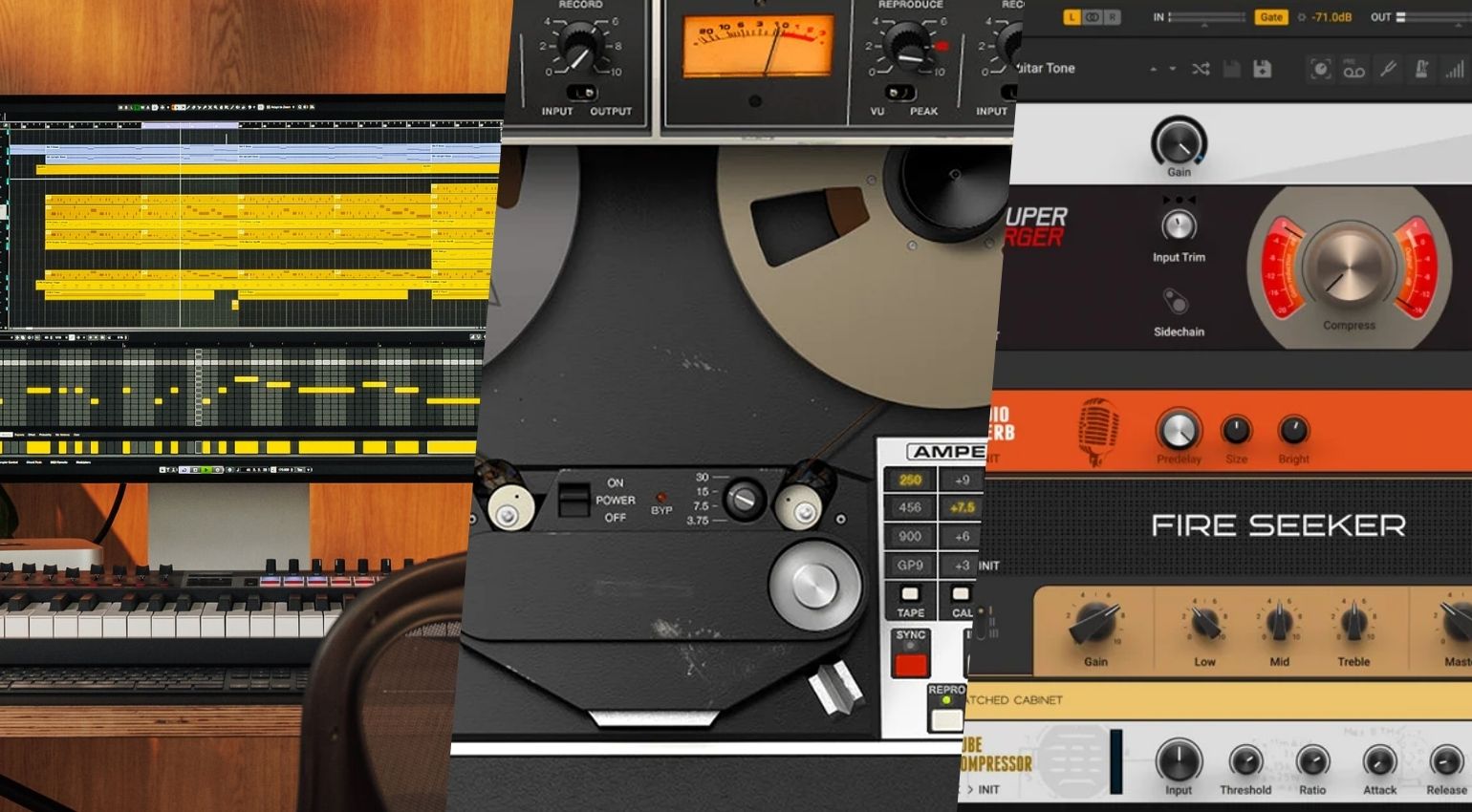Click the Tube Compressor Input knob

pyautogui.click(x=1179, y=760)
